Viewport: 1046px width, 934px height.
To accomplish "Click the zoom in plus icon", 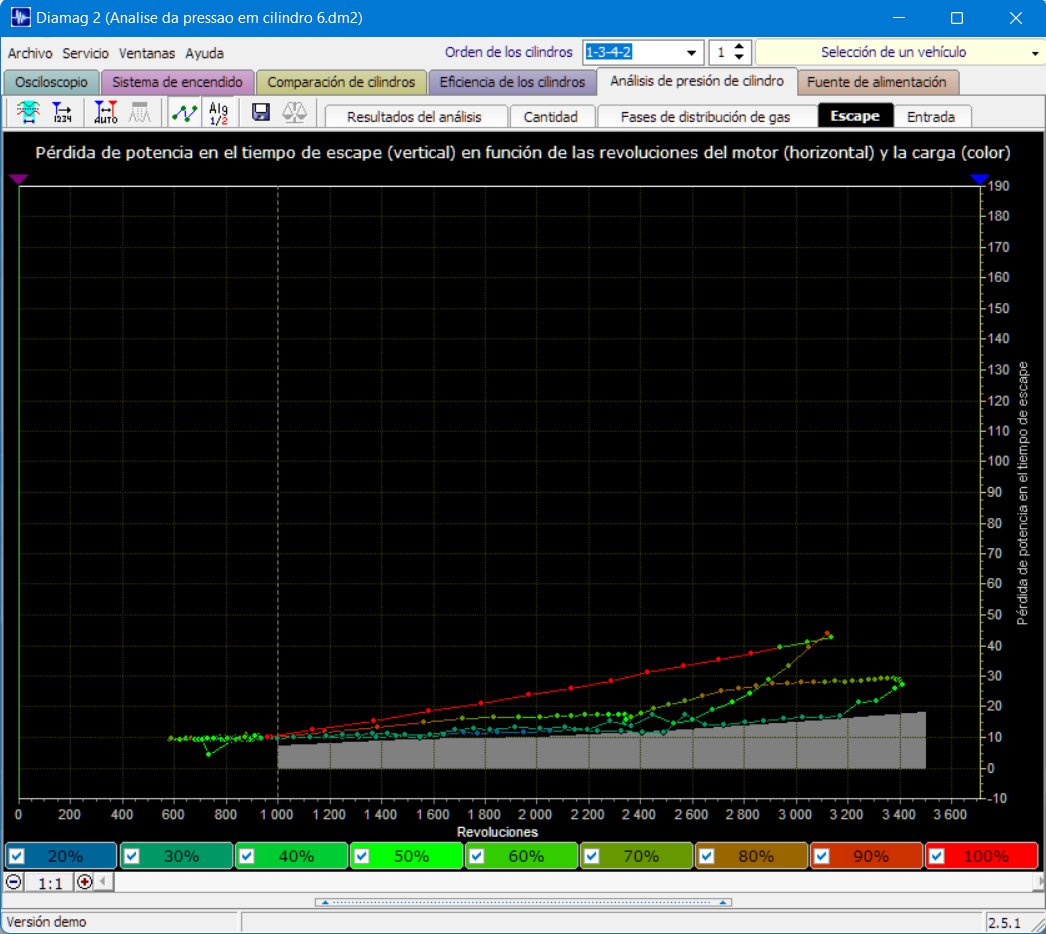I will (x=85, y=882).
